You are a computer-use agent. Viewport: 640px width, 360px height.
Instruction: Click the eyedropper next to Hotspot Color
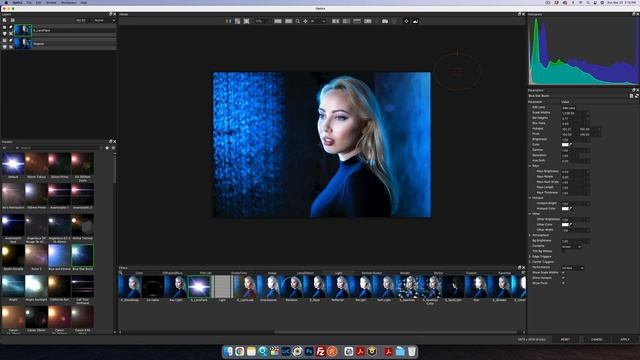pyautogui.click(x=571, y=209)
